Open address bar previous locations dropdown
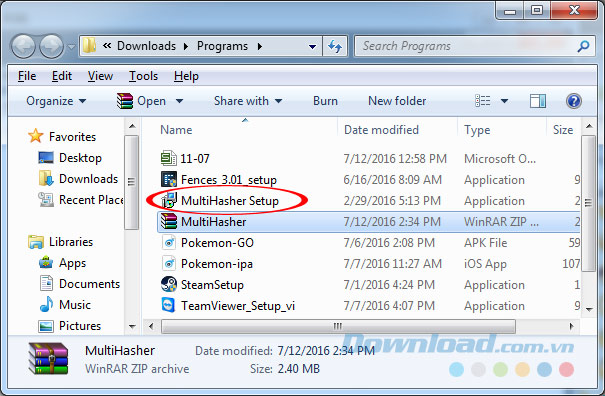This screenshot has height=396, width=605. tap(313, 47)
